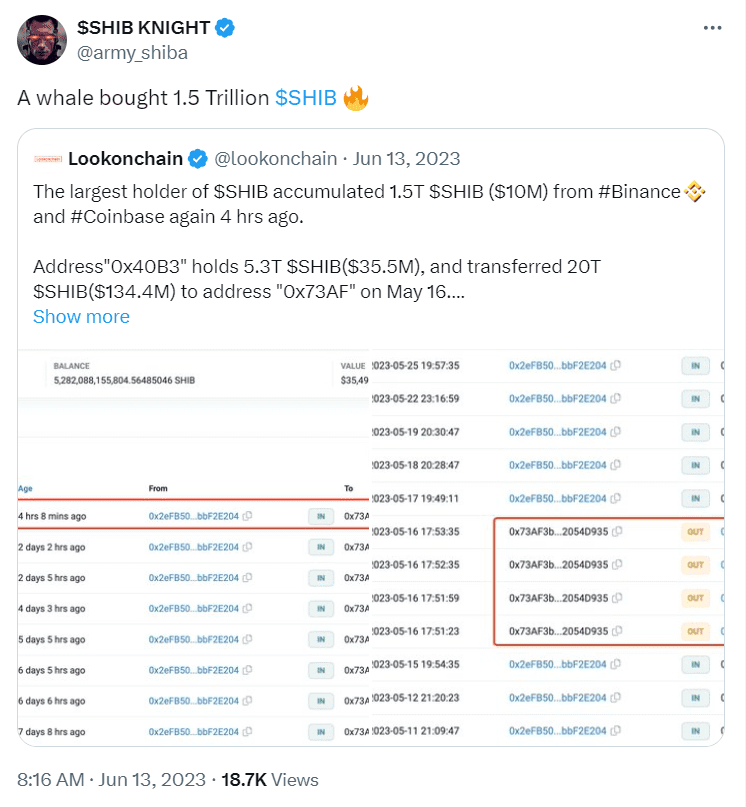The image size is (746, 807).
Task: Click the fire emoji in the tweet
Action: coord(356,96)
